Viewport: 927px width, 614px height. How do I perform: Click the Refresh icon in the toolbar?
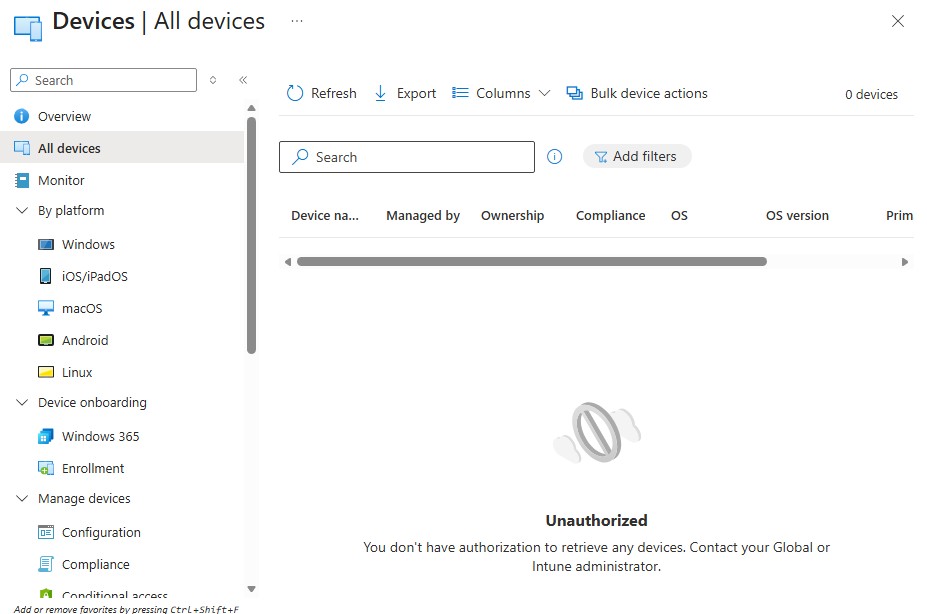coord(295,93)
